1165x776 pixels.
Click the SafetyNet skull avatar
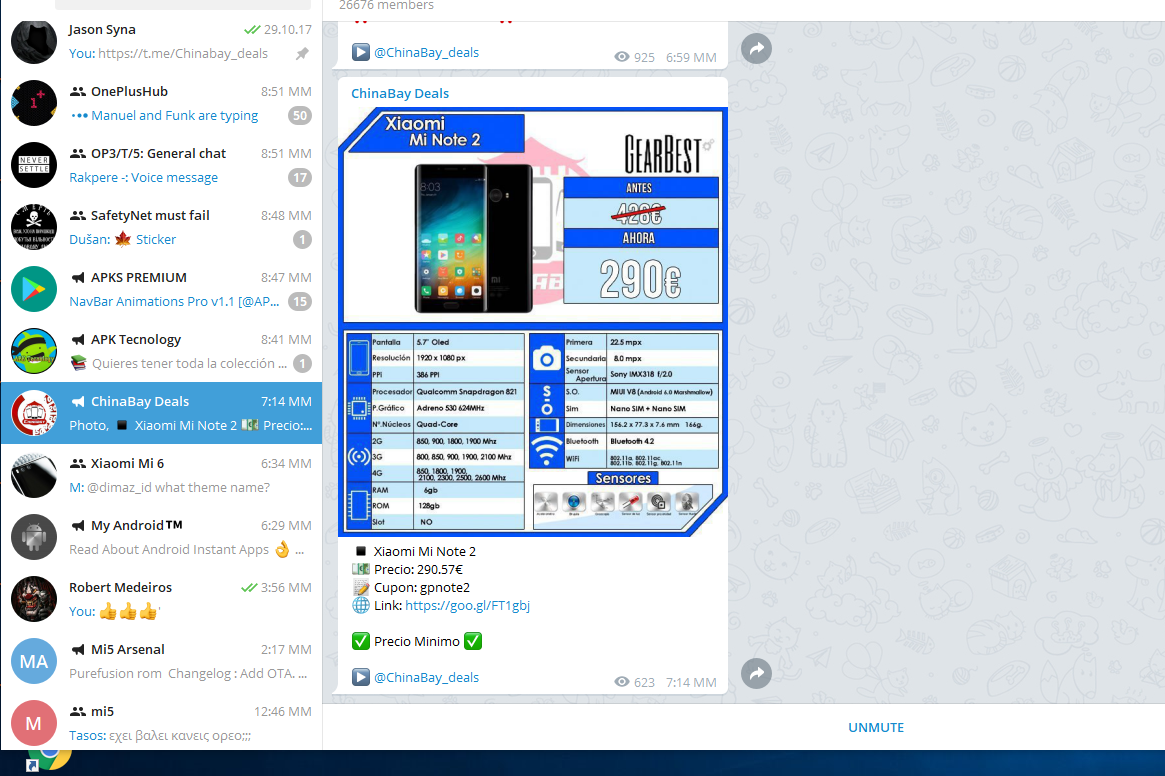pos(33,227)
